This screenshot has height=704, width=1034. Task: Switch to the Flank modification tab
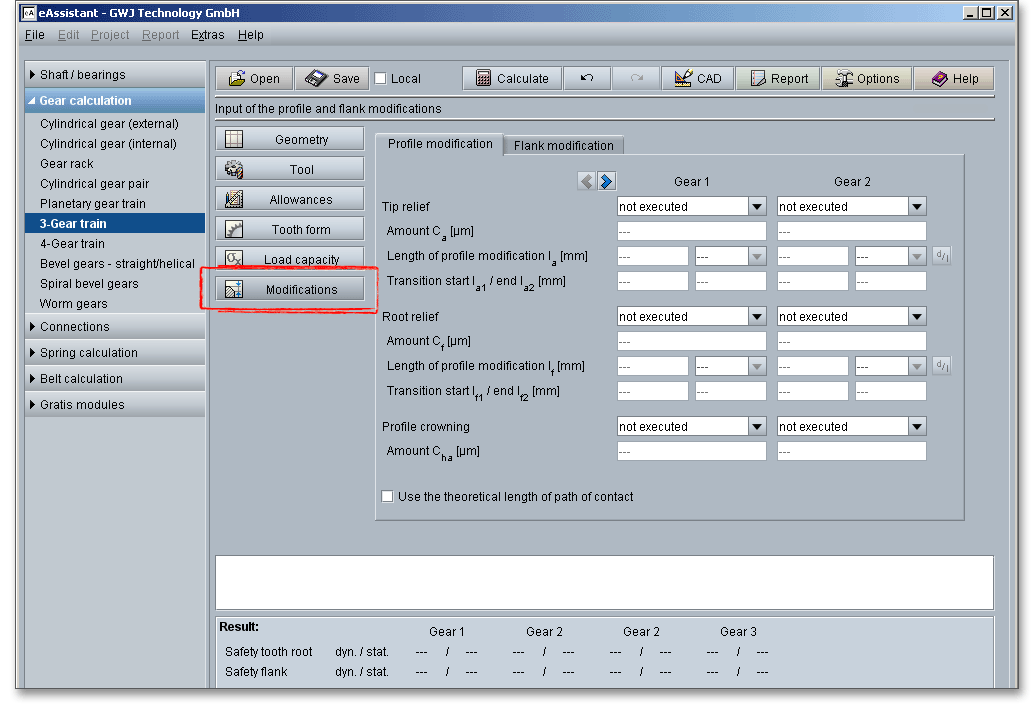[563, 146]
